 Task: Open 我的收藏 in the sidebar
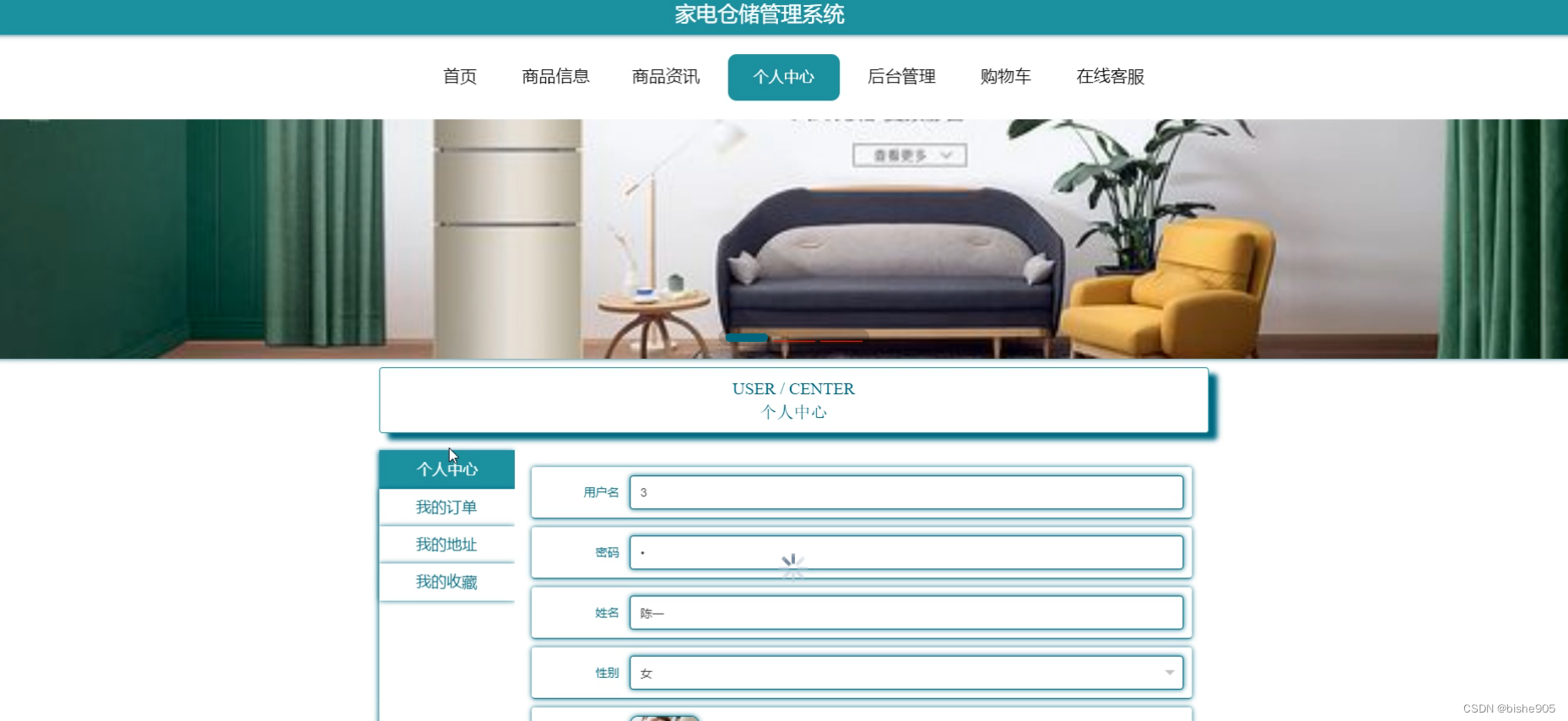click(x=446, y=582)
